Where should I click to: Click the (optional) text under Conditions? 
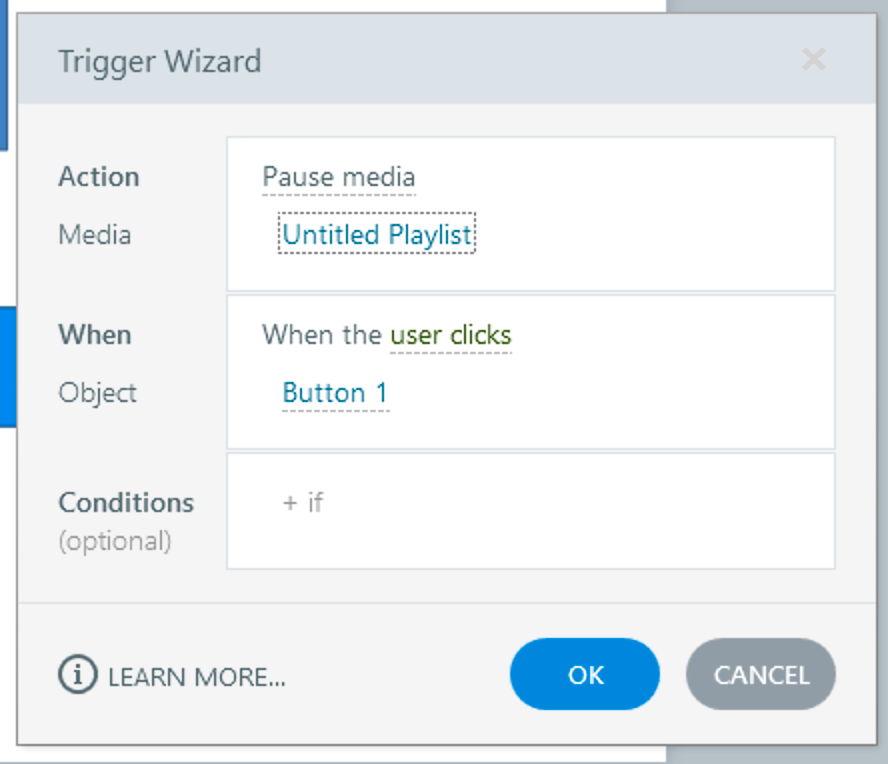point(115,541)
